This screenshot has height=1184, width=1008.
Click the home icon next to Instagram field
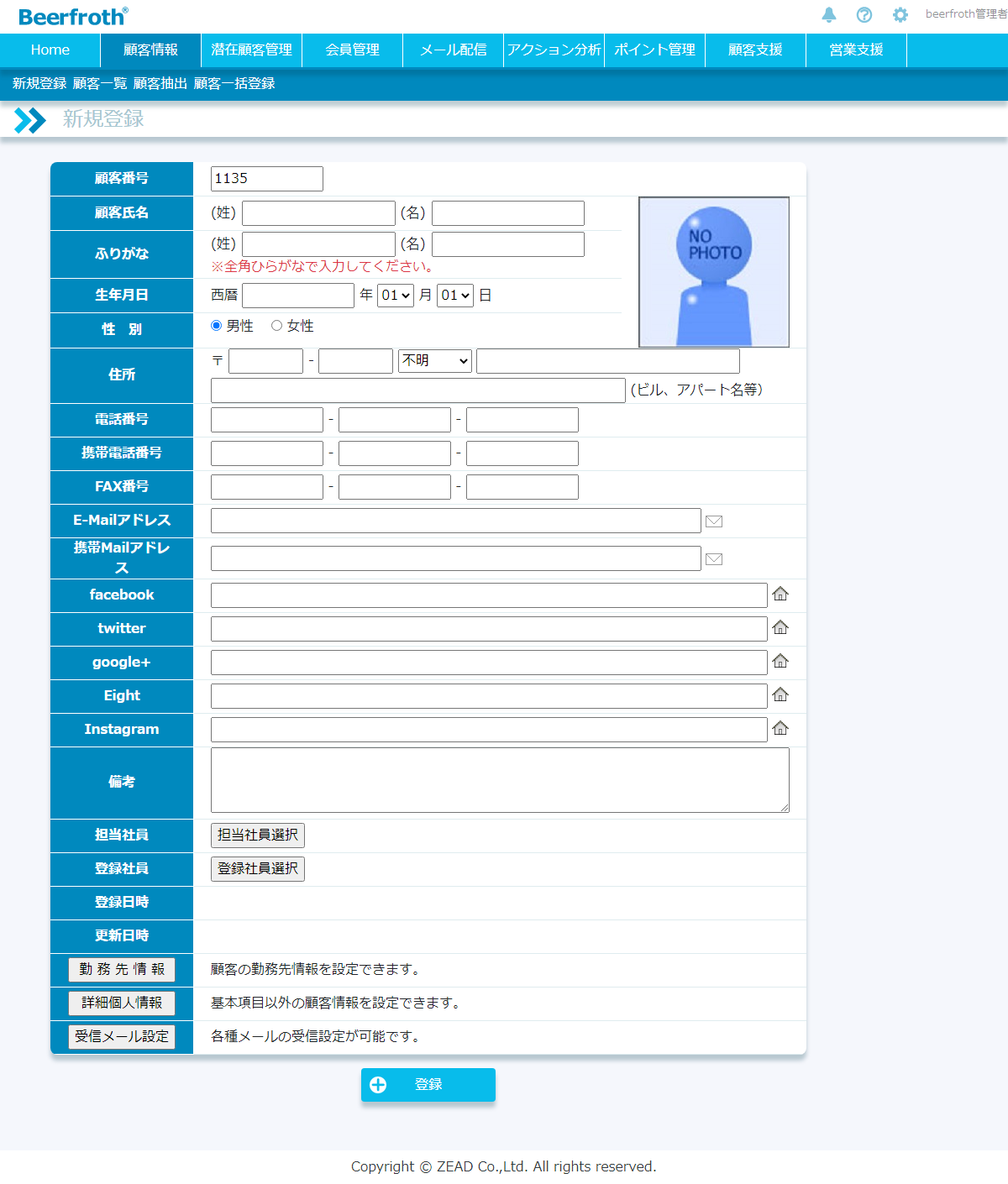pos(780,729)
